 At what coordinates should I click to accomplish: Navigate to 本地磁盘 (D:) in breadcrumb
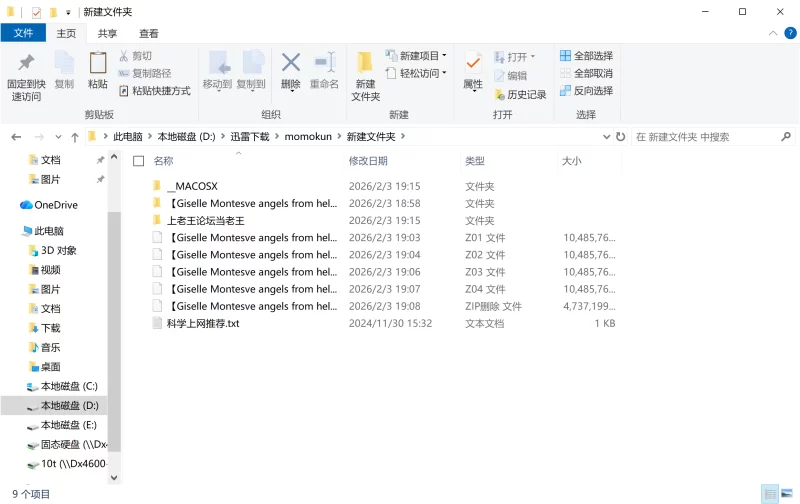coord(186,136)
